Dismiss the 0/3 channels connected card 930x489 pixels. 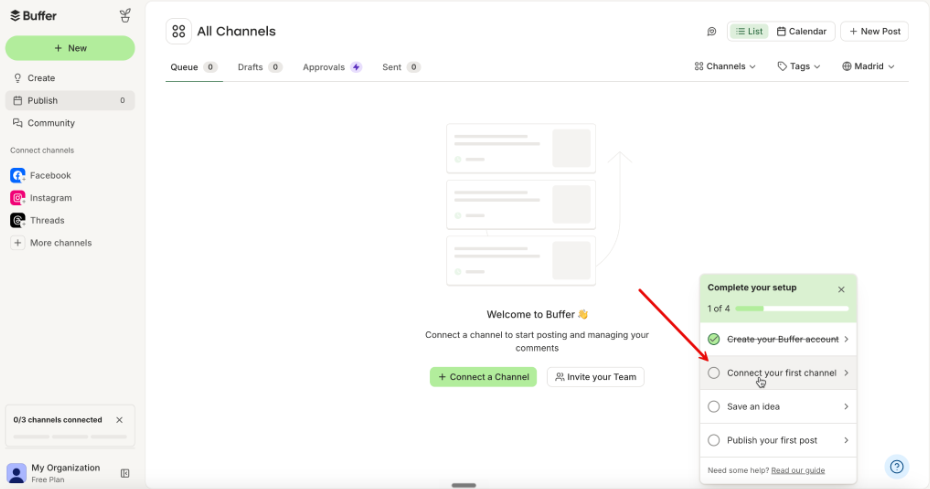pyautogui.click(x=119, y=420)
